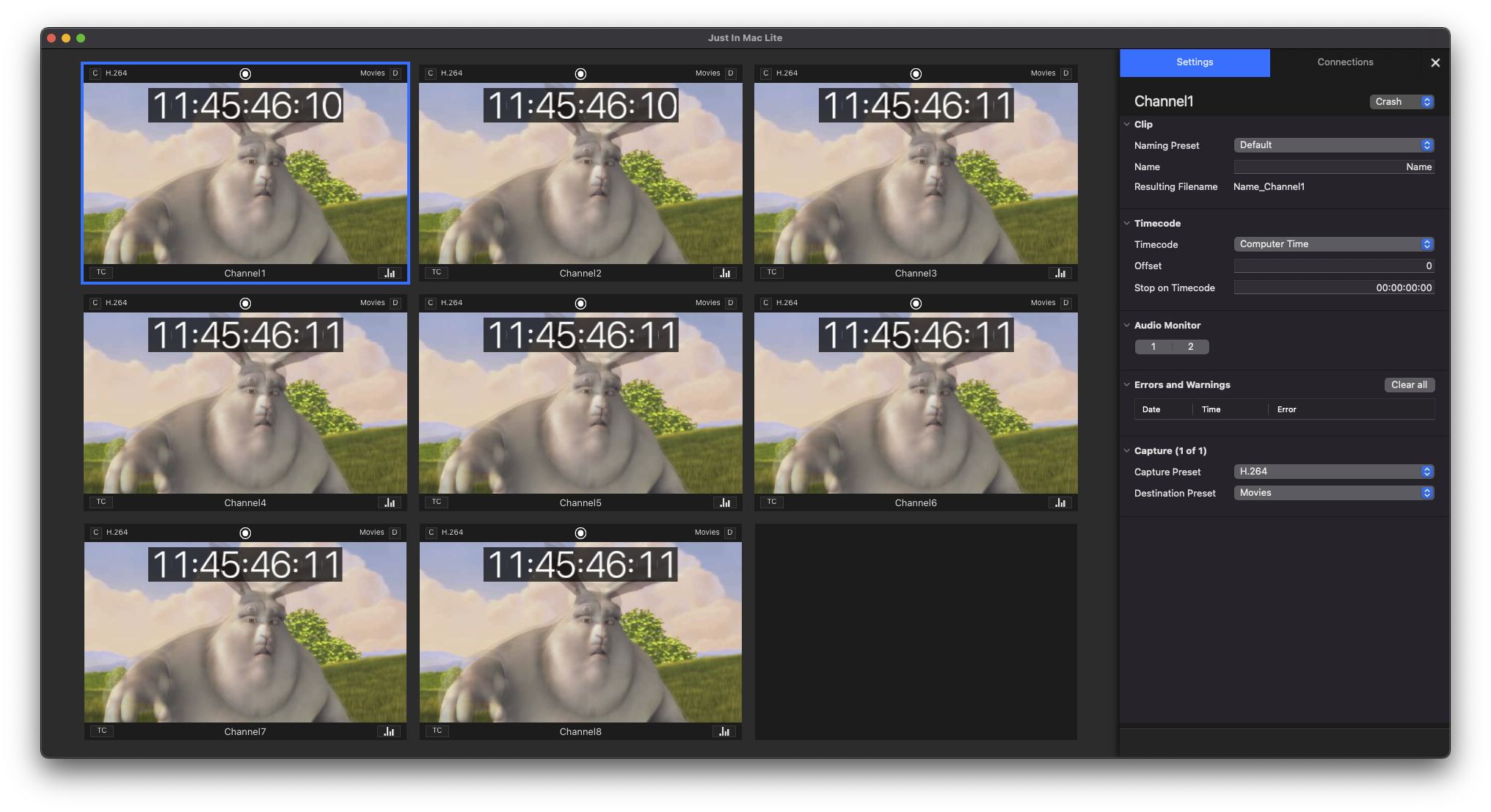Screen dimensions: 1491x812
Task: Clear all errors and warnings
Action: tap(1409, 385)
